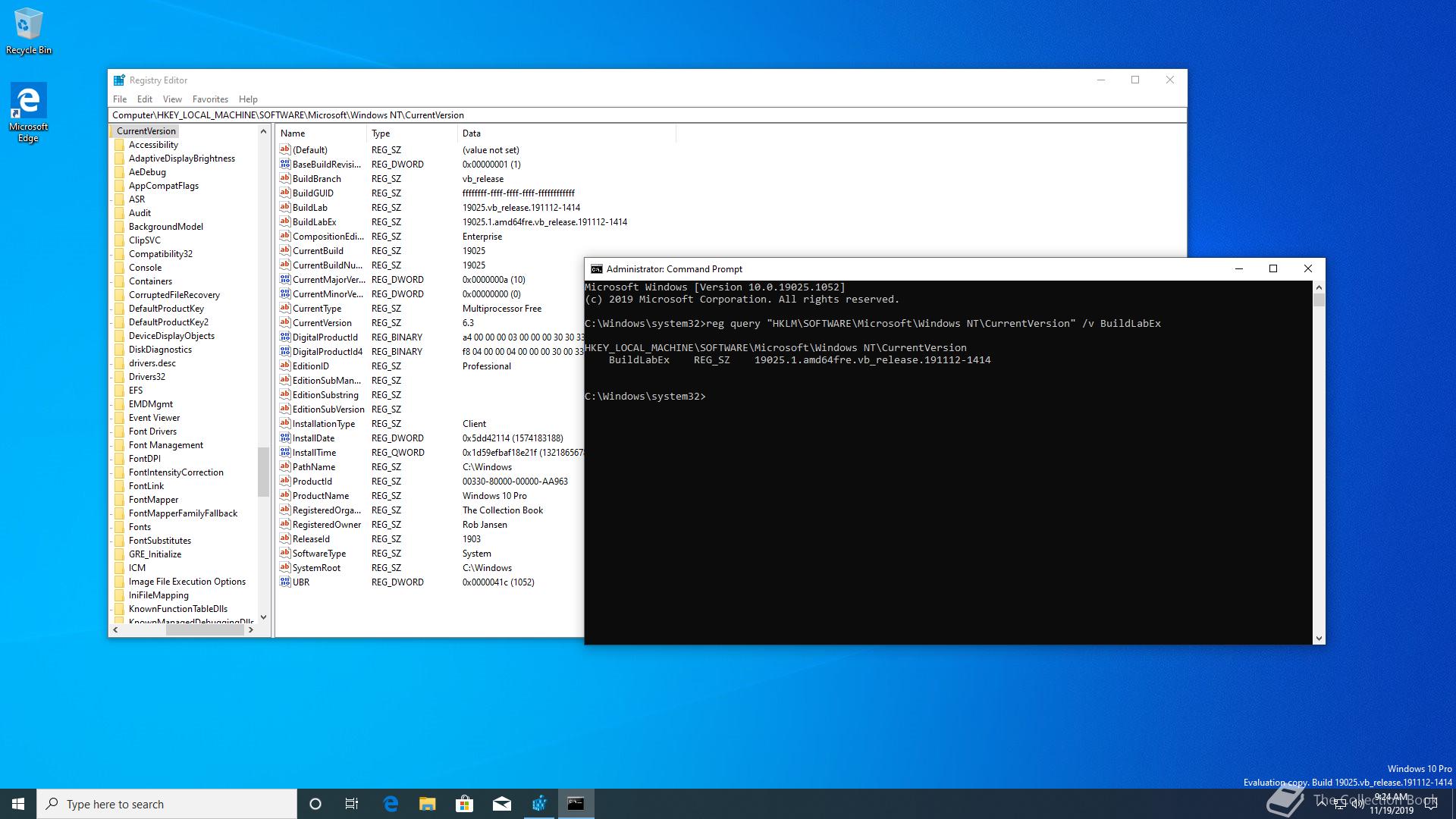The height and width of the screenshot is (819, 1456).
Task: Click the Accessibility folder icon
Action: point(120,145)
